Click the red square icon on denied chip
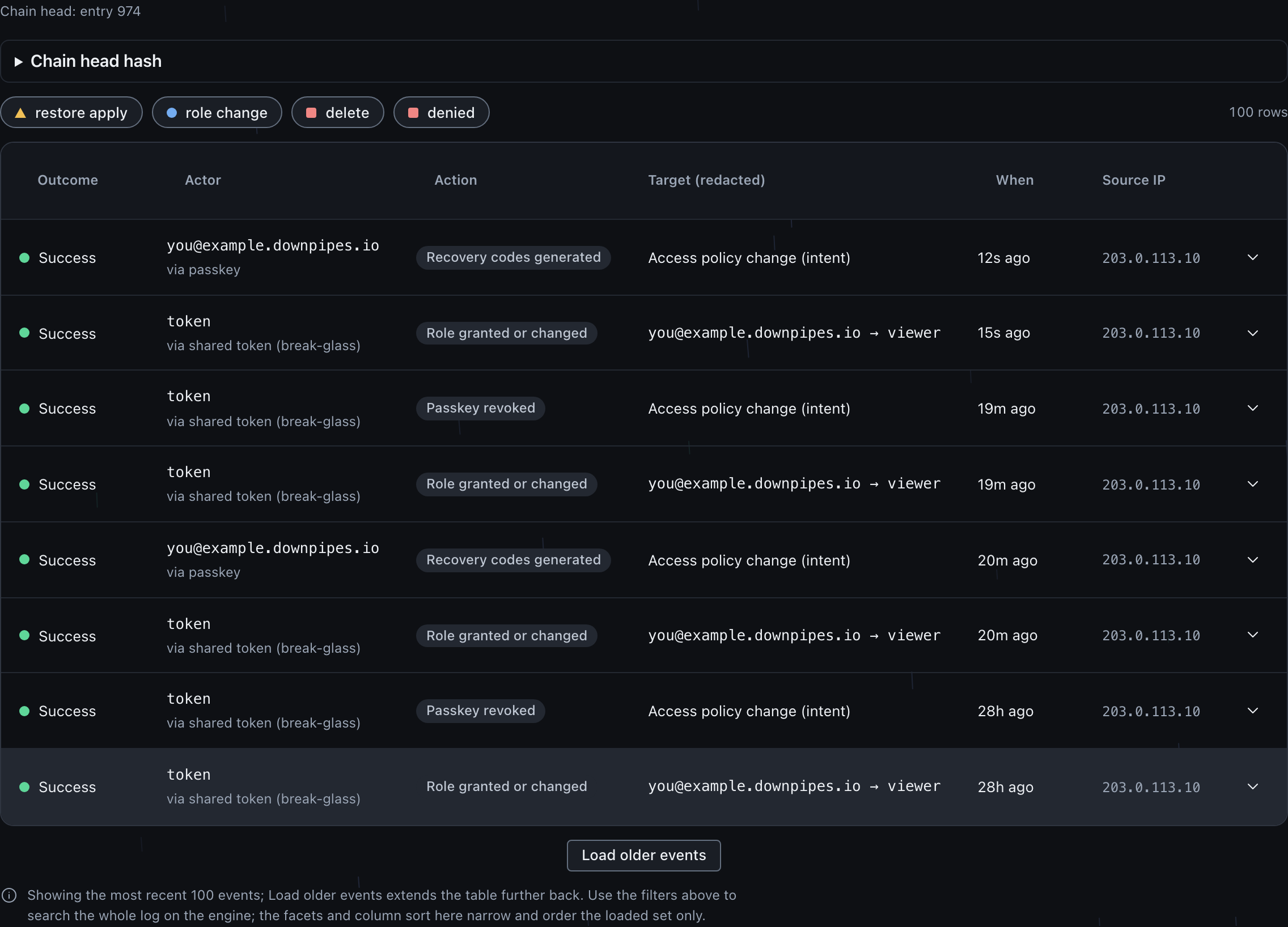Screen dimensions: 1288x927 point(413,112)
